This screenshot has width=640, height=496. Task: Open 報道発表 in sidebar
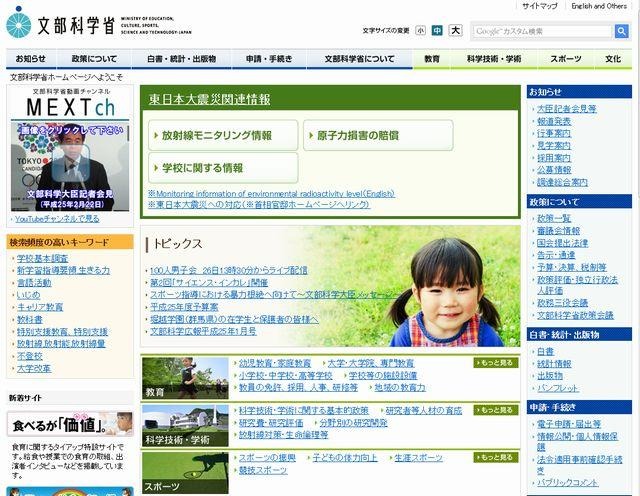[554, 121]
